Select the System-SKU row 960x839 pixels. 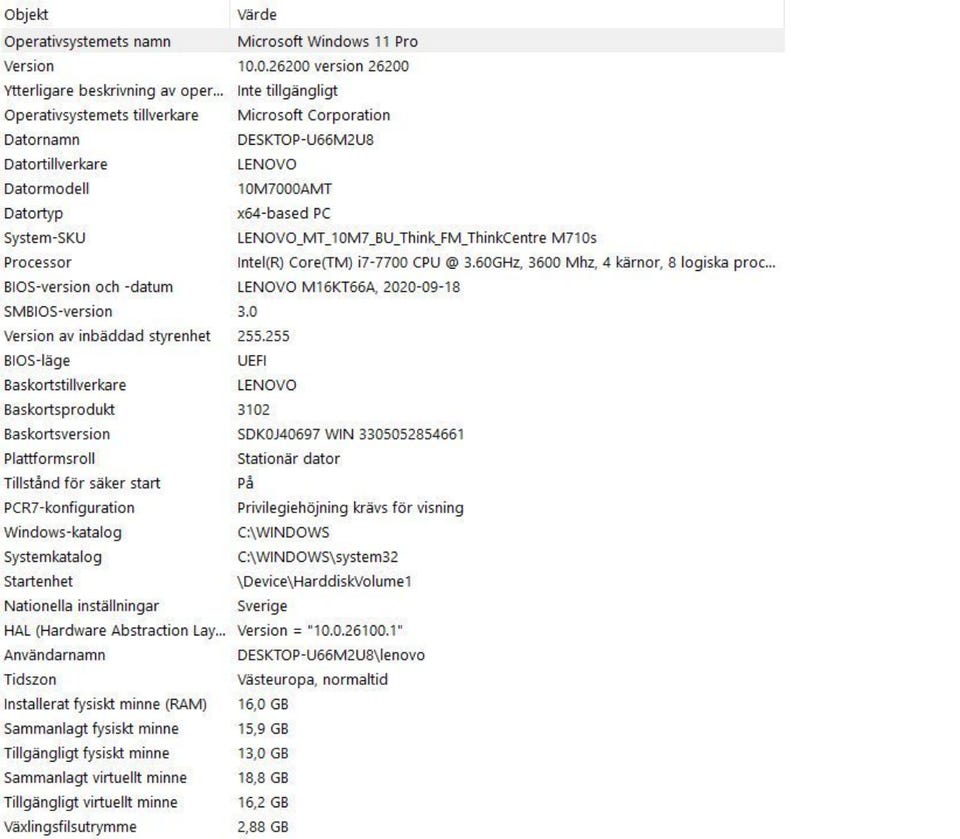392,238
